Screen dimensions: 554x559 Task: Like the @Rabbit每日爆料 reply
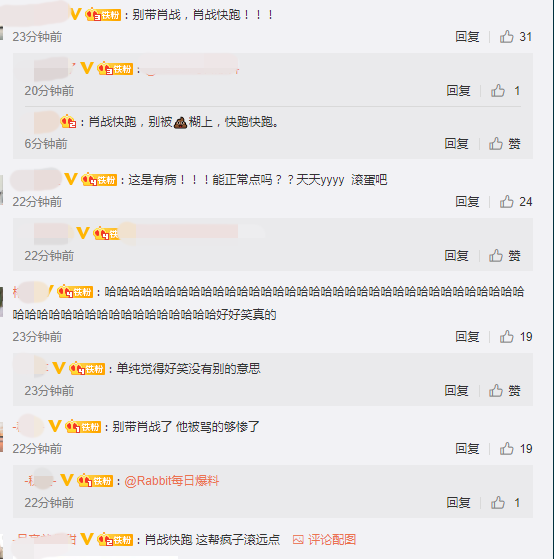(x=498, y=503)
